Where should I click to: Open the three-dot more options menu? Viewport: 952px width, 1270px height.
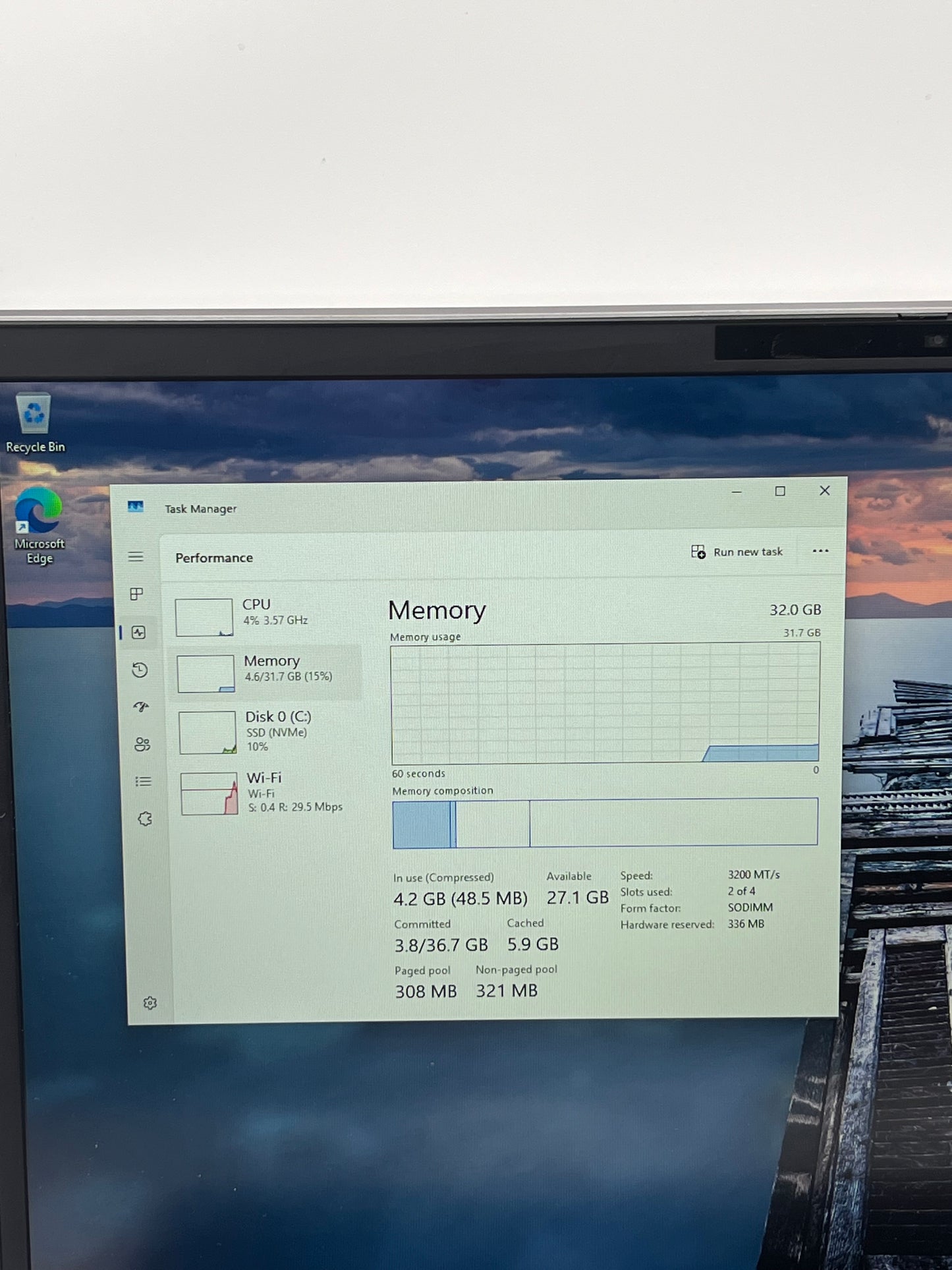pyautogui.click(x=820, y=551)
